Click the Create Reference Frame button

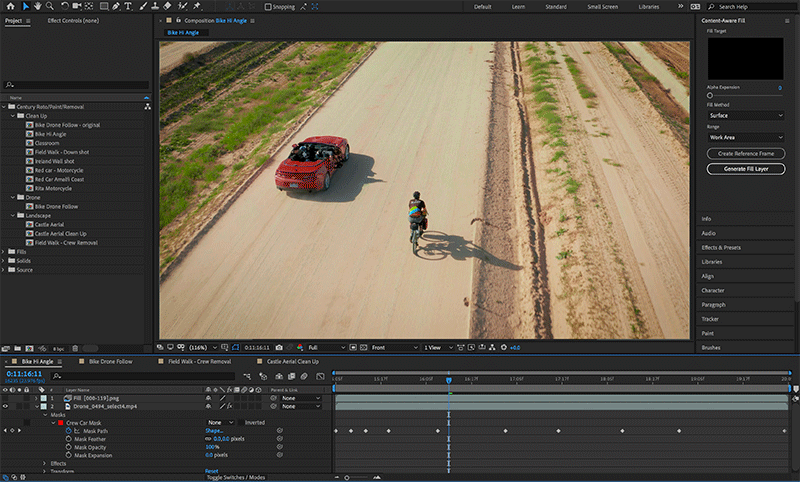click(x=745, y=154)
